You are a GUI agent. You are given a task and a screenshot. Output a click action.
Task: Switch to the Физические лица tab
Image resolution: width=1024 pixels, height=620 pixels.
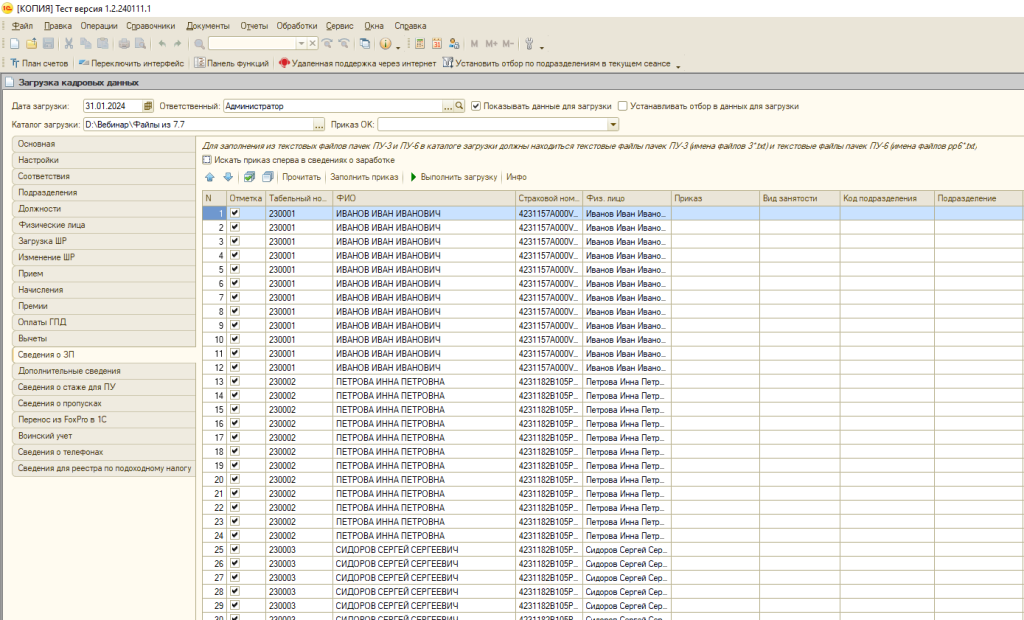(x=52, y=225)
